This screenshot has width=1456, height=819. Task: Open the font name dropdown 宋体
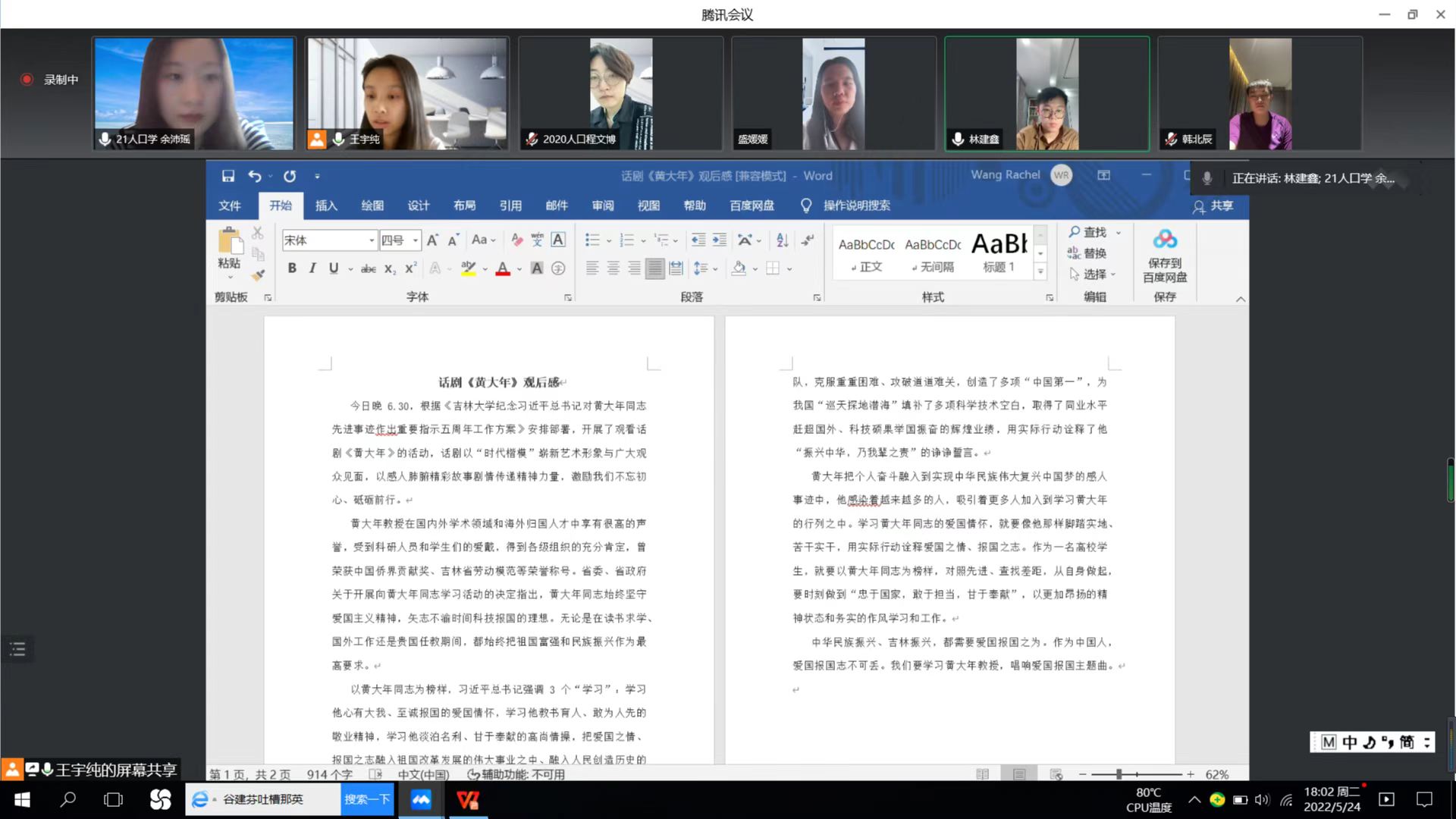click(x=372, y=240)
